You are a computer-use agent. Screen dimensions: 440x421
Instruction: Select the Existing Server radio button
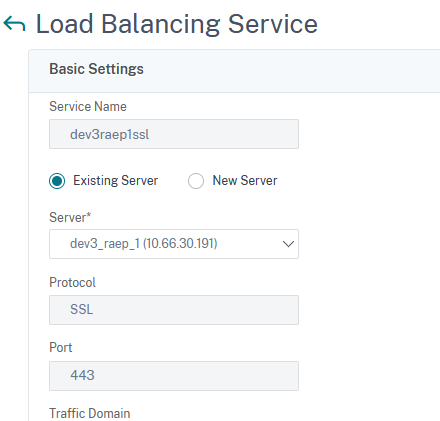click(x=57, y=181)
